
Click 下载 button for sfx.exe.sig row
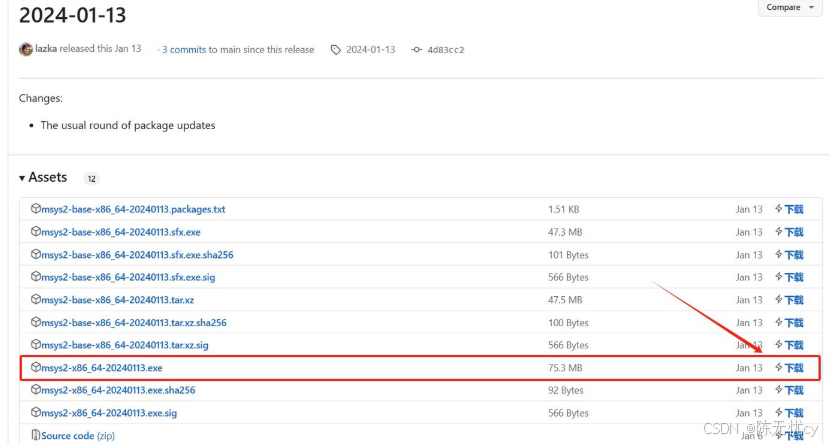coord(789,277)
